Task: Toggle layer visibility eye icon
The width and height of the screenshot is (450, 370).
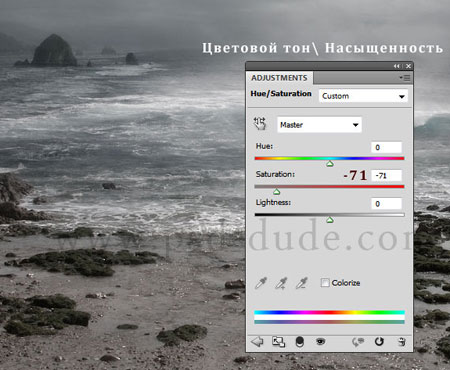Action: (x=320, y=341)
